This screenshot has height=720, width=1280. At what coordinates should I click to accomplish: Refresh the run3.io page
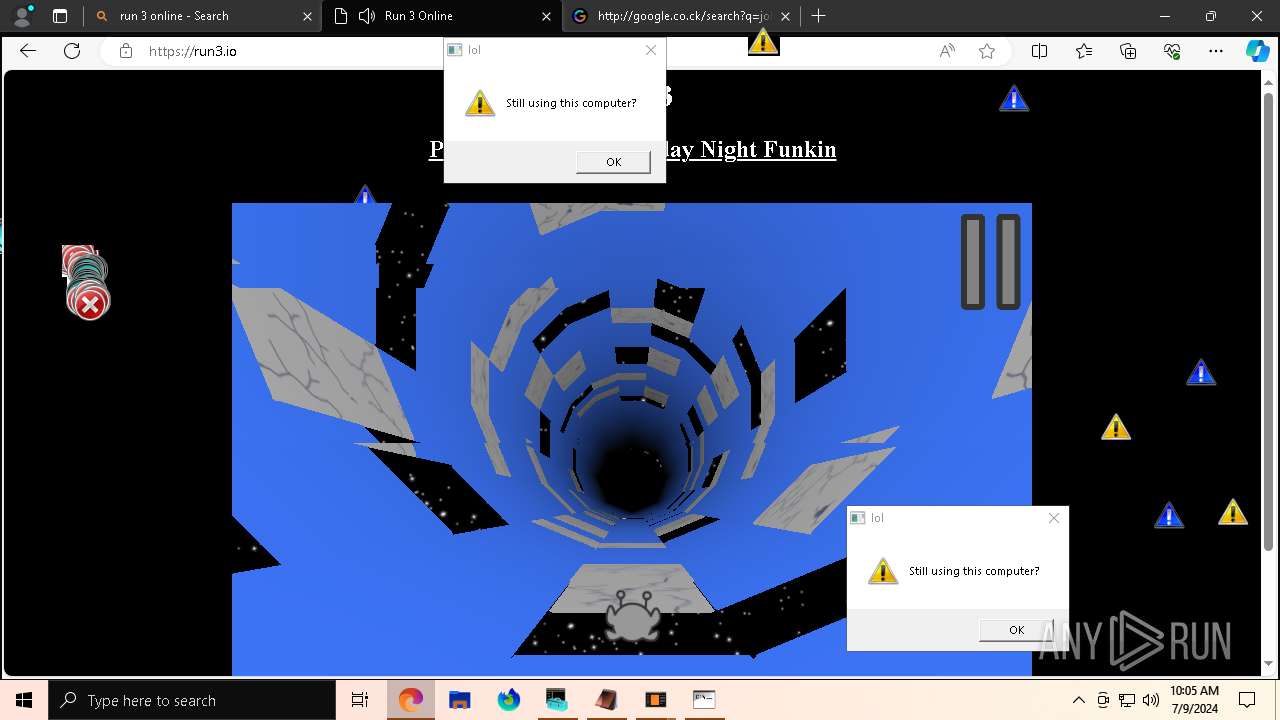click(x=72, y=51)
